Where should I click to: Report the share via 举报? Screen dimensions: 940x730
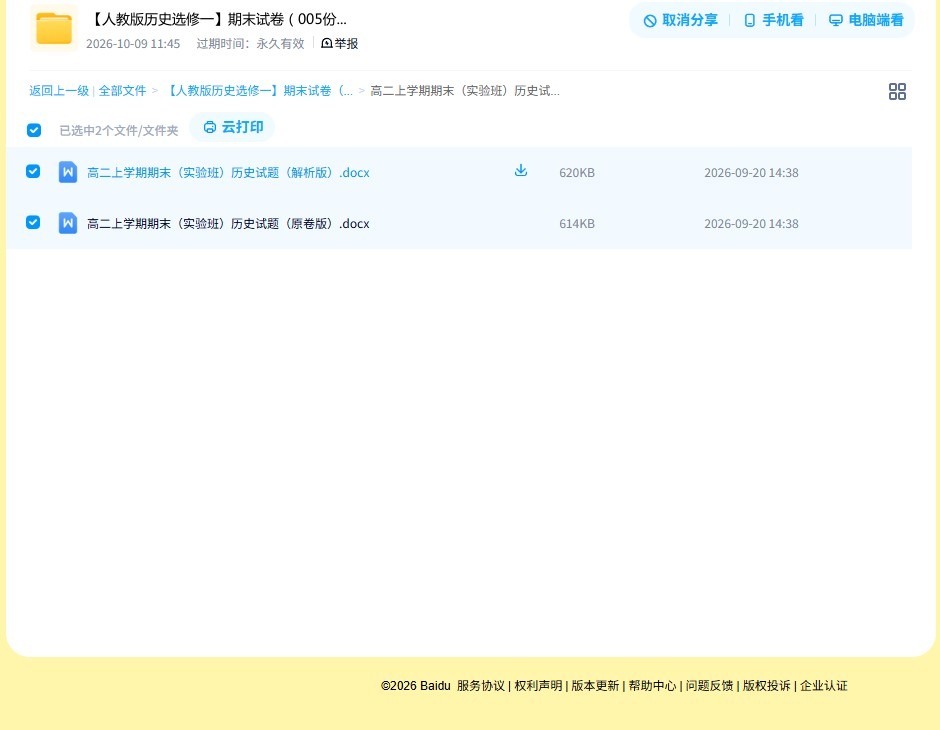[339, 44]
